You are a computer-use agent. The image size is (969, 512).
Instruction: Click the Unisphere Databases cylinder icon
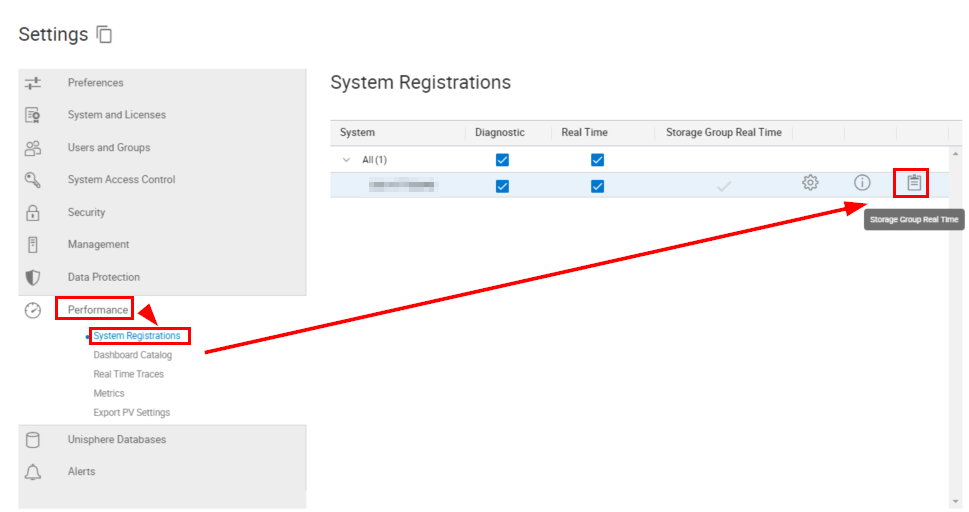coord(33,440)
